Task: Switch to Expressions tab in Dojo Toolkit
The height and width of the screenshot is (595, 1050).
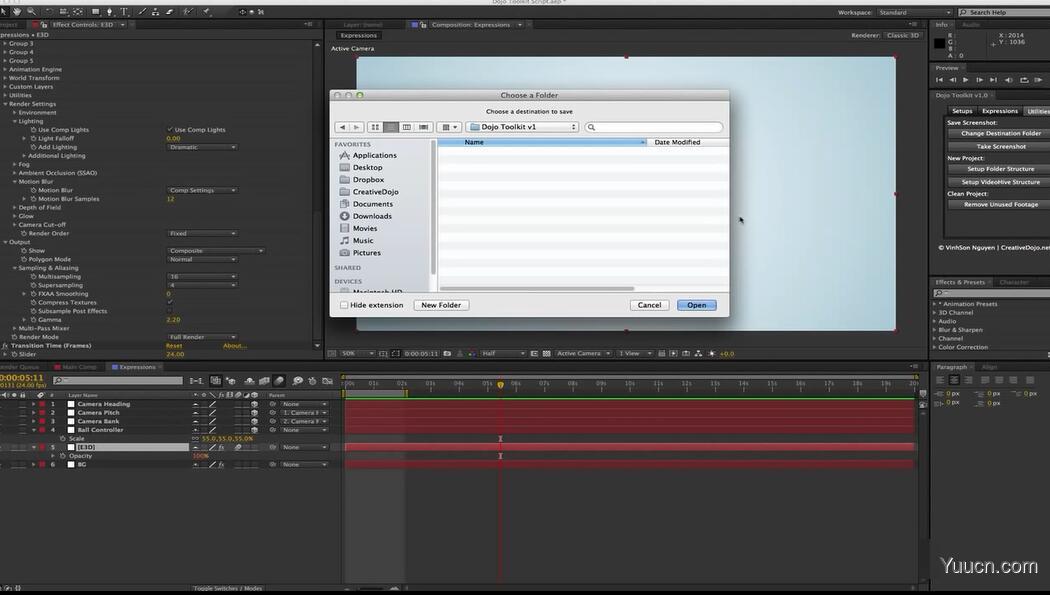Action: point(999,111)
